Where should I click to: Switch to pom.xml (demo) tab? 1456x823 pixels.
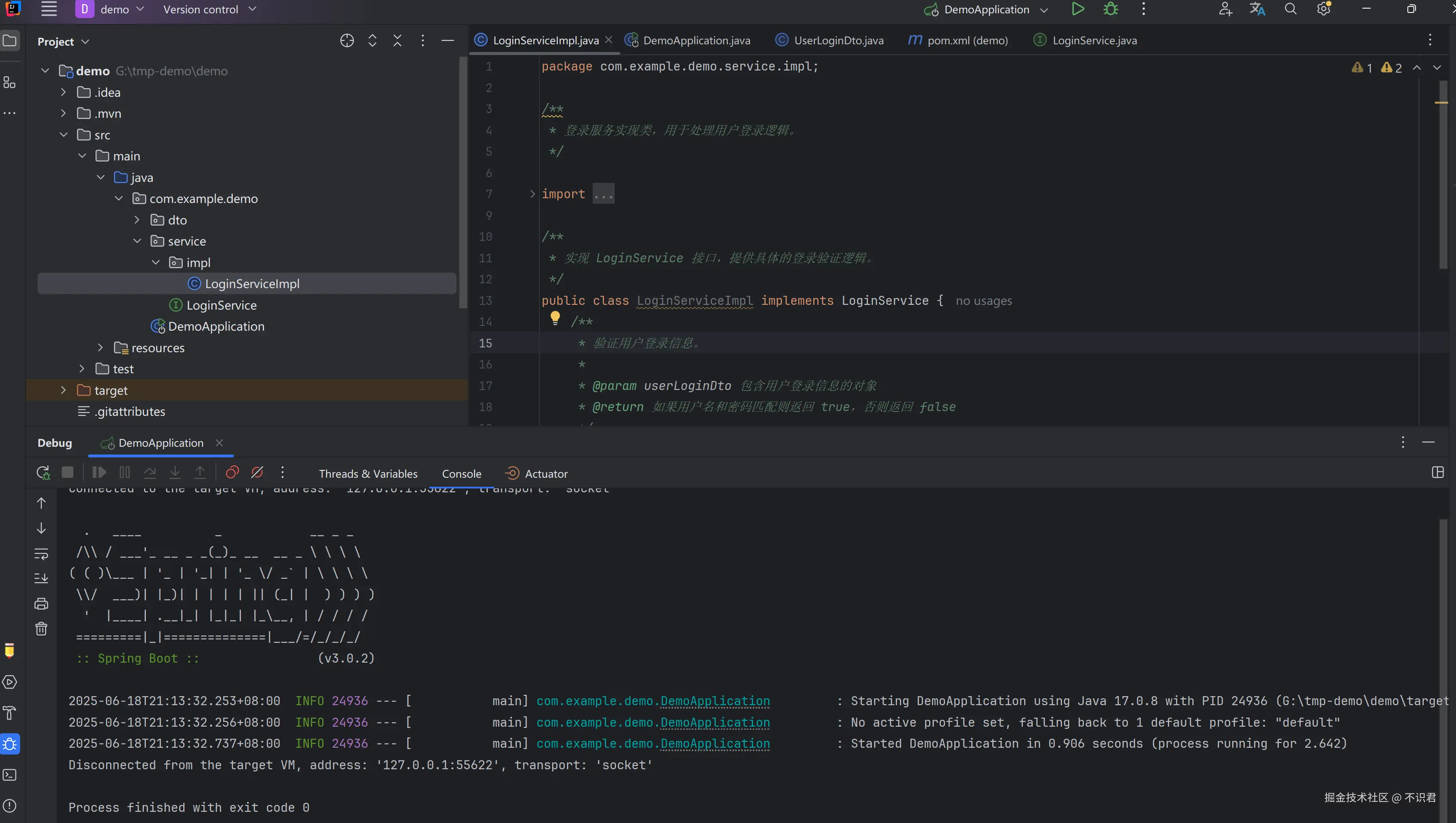967,41
